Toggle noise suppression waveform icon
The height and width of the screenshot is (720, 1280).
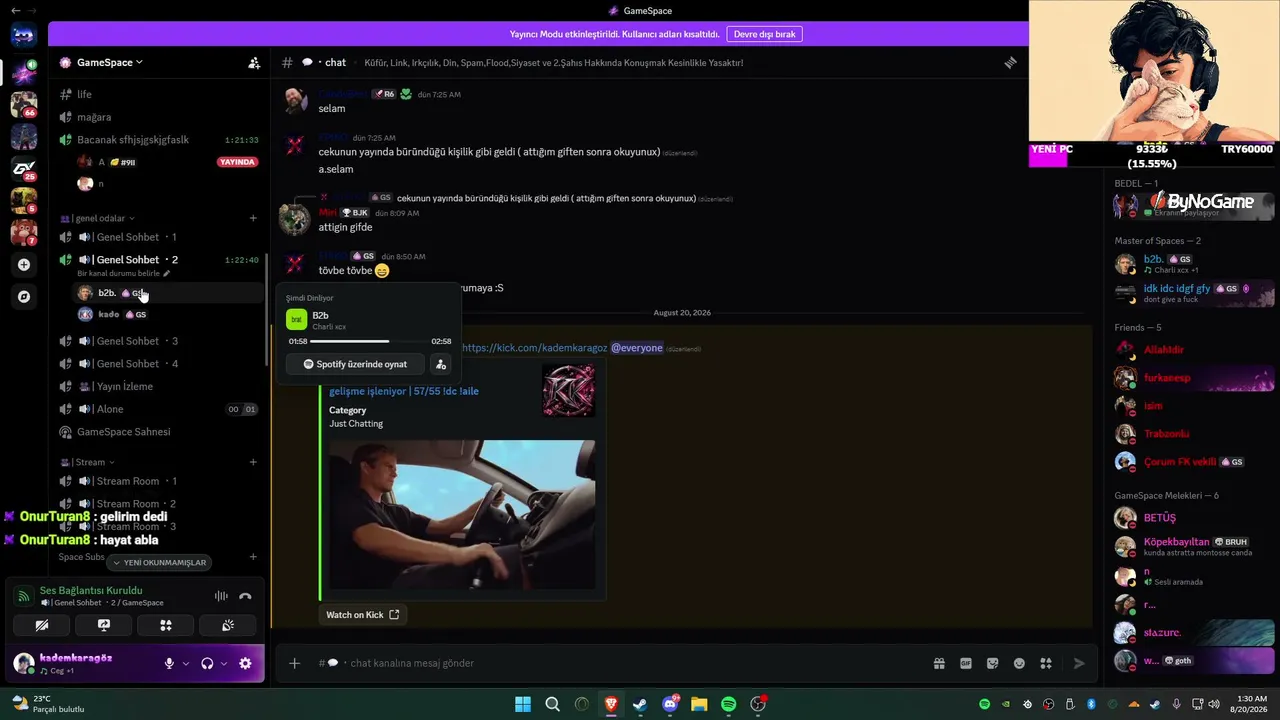(221, 596)
